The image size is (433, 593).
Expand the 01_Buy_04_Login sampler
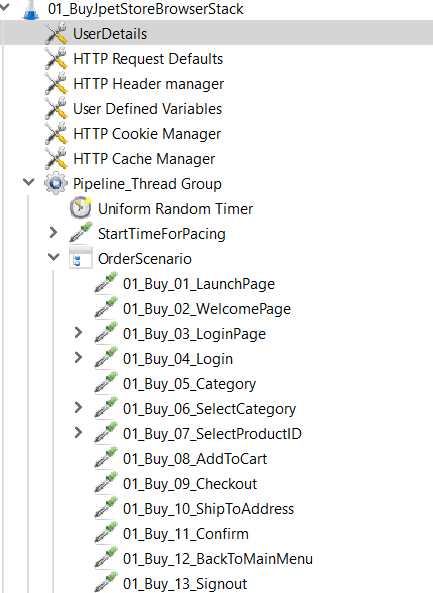coord(78,357)
